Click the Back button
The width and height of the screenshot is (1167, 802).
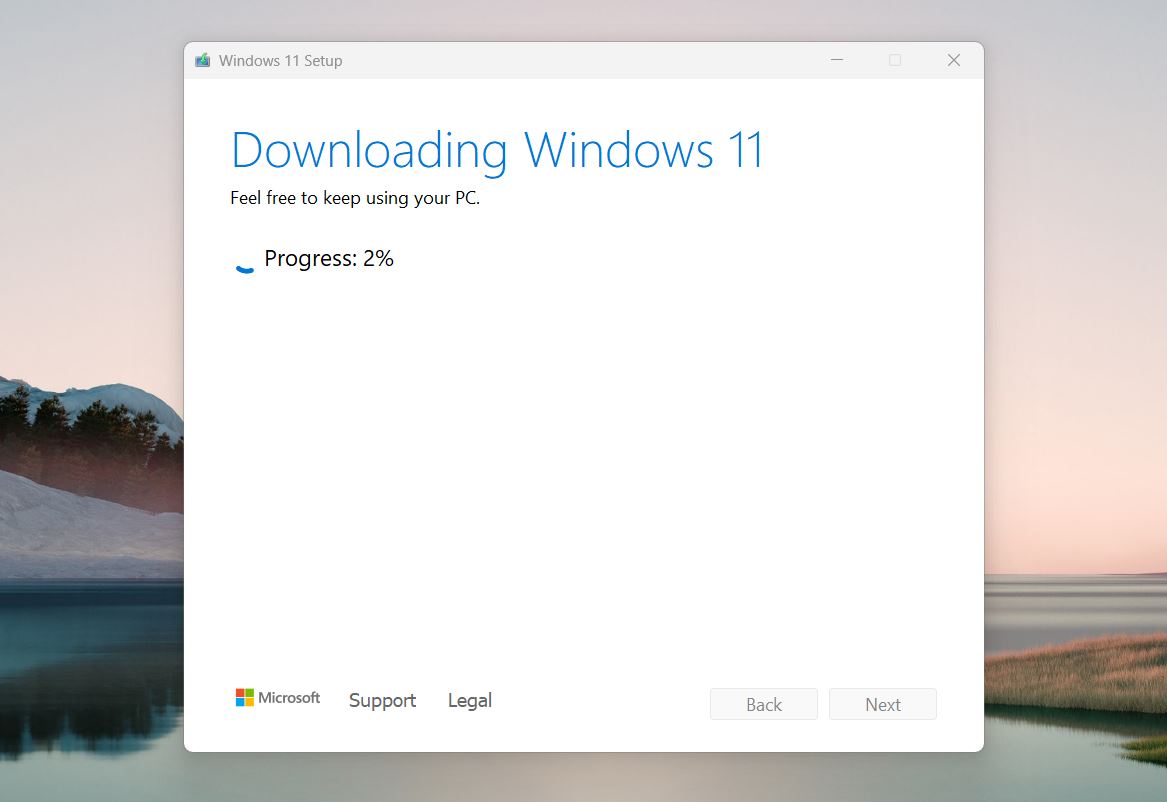click(x=764, y=704)
